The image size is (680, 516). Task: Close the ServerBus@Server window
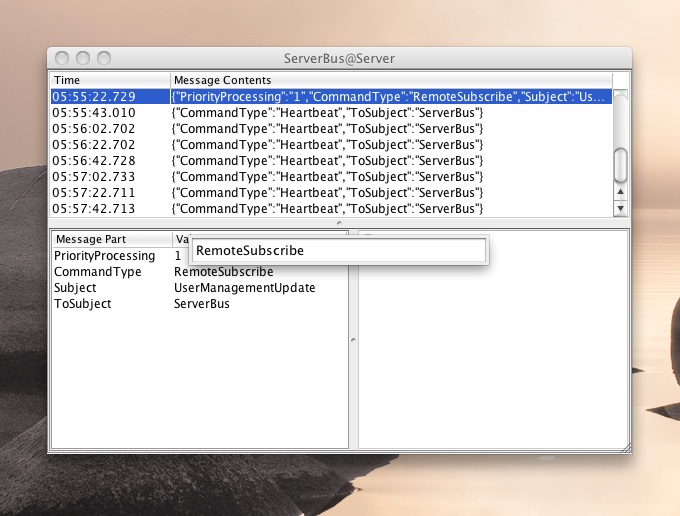click(x=63, y=59)
